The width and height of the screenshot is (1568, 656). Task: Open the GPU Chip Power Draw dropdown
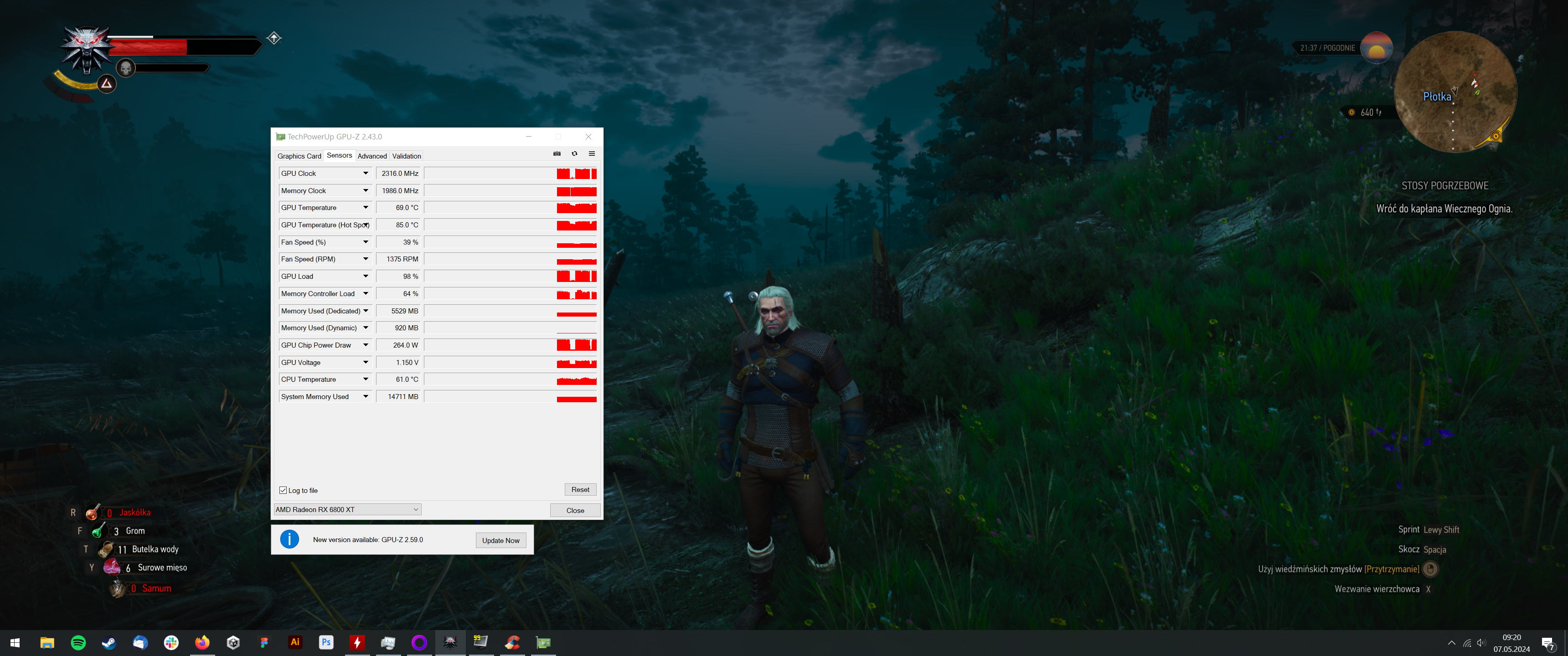pos(366,345)
